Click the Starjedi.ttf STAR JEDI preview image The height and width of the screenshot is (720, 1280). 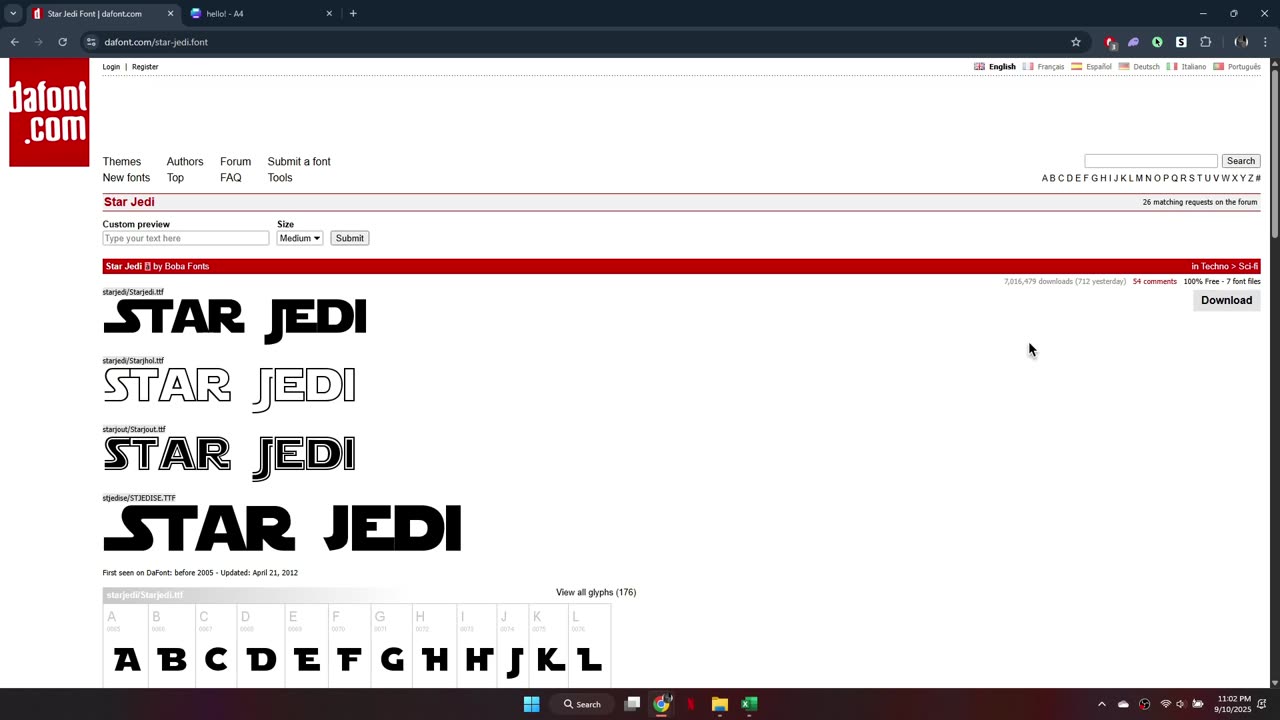point(235,320)
